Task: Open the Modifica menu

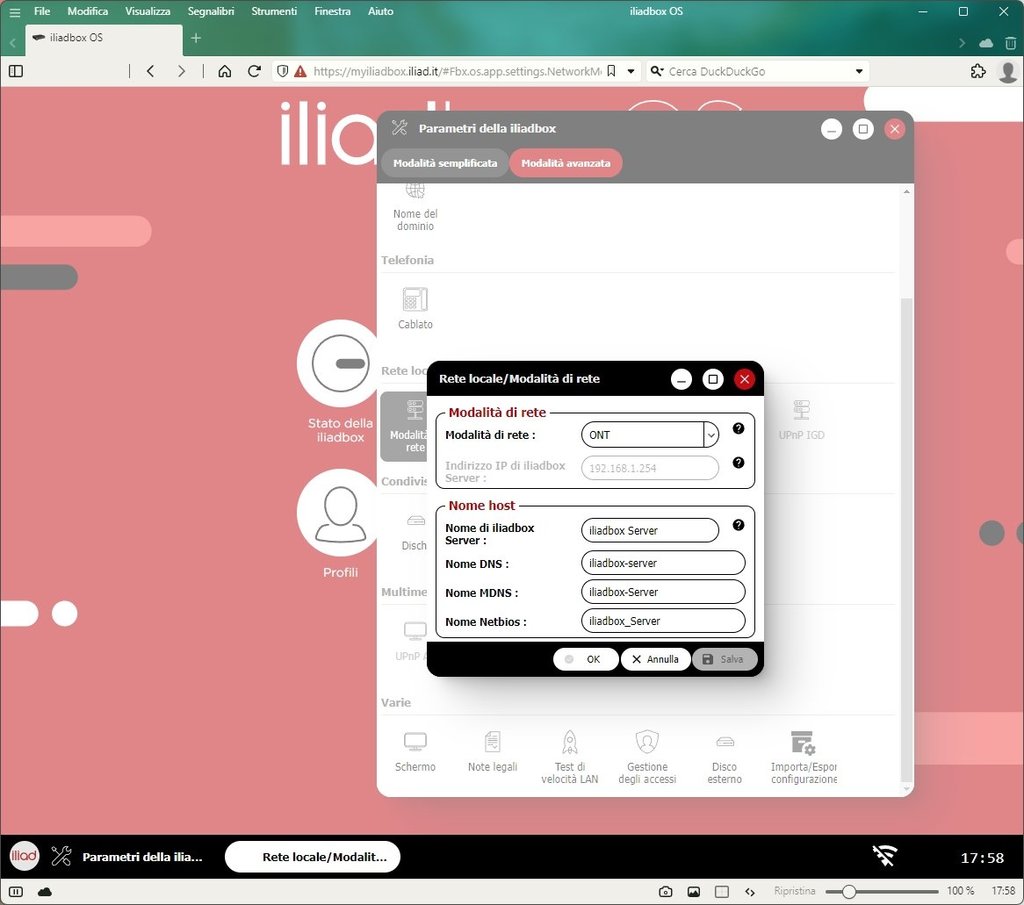Action: click(x=88, y=11)
